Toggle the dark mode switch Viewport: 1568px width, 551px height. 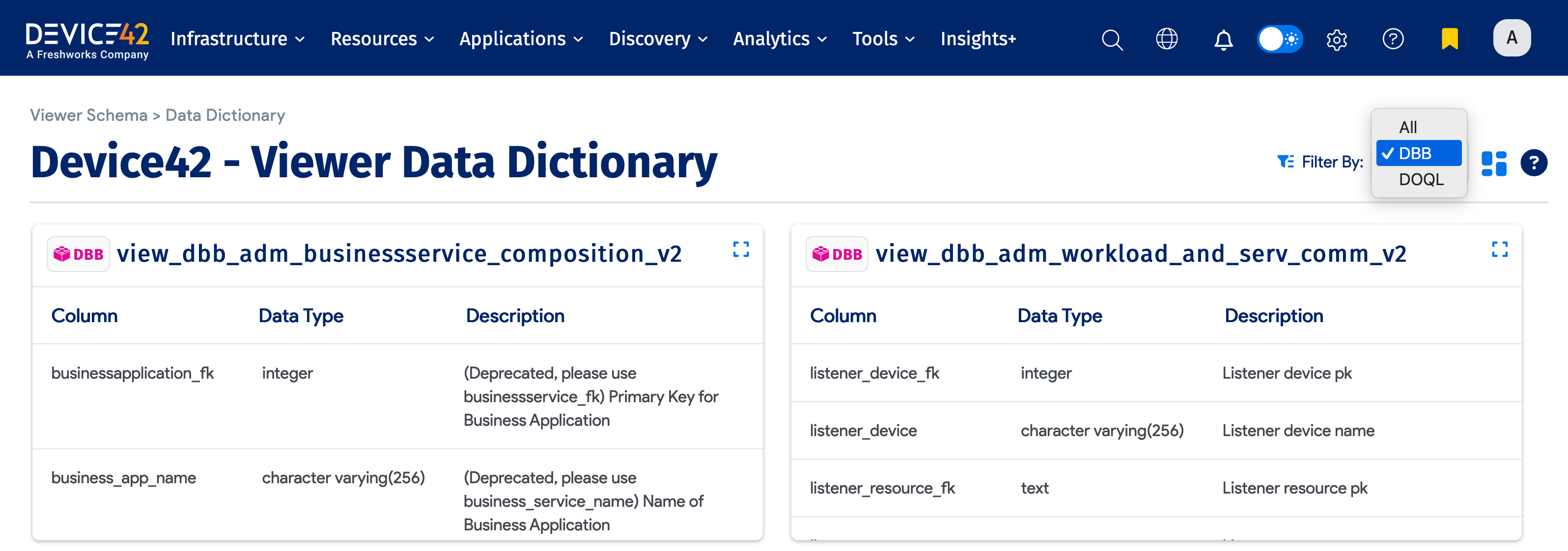pos(1280,39)
